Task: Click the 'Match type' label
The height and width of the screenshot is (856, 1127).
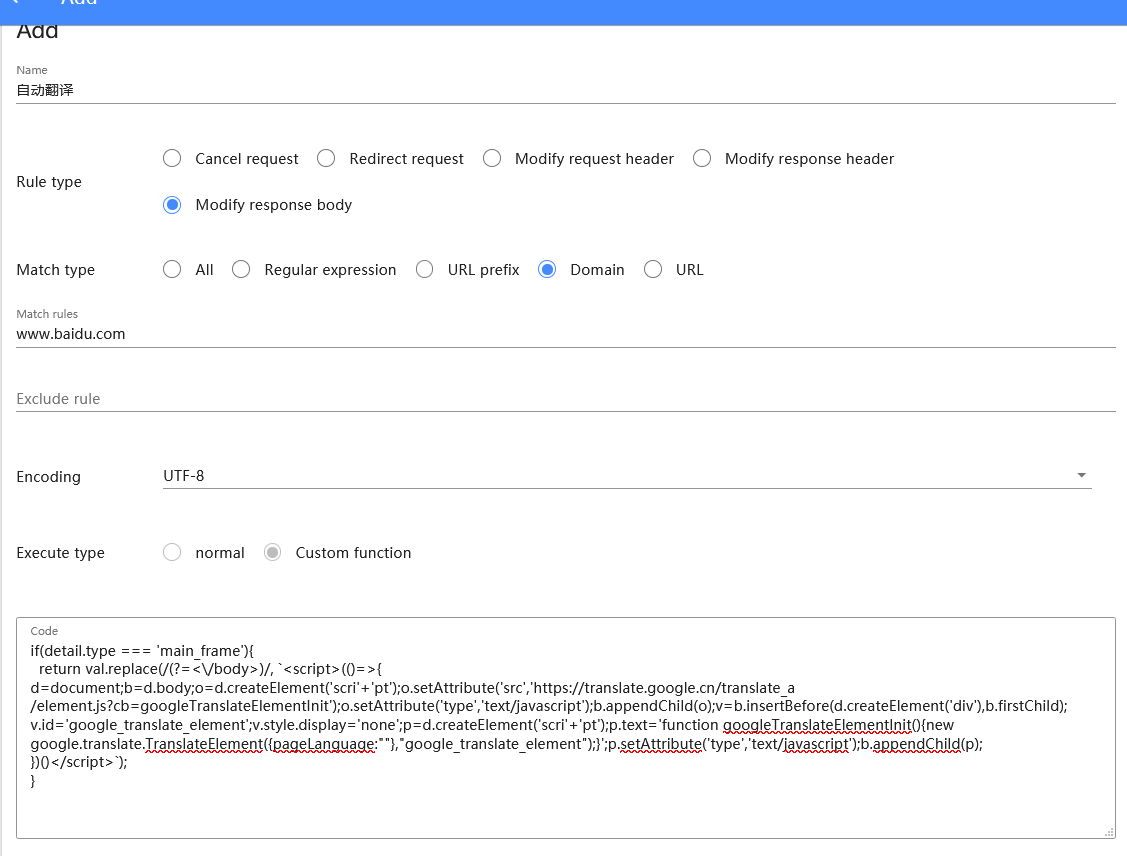Action: pos(55,270)
